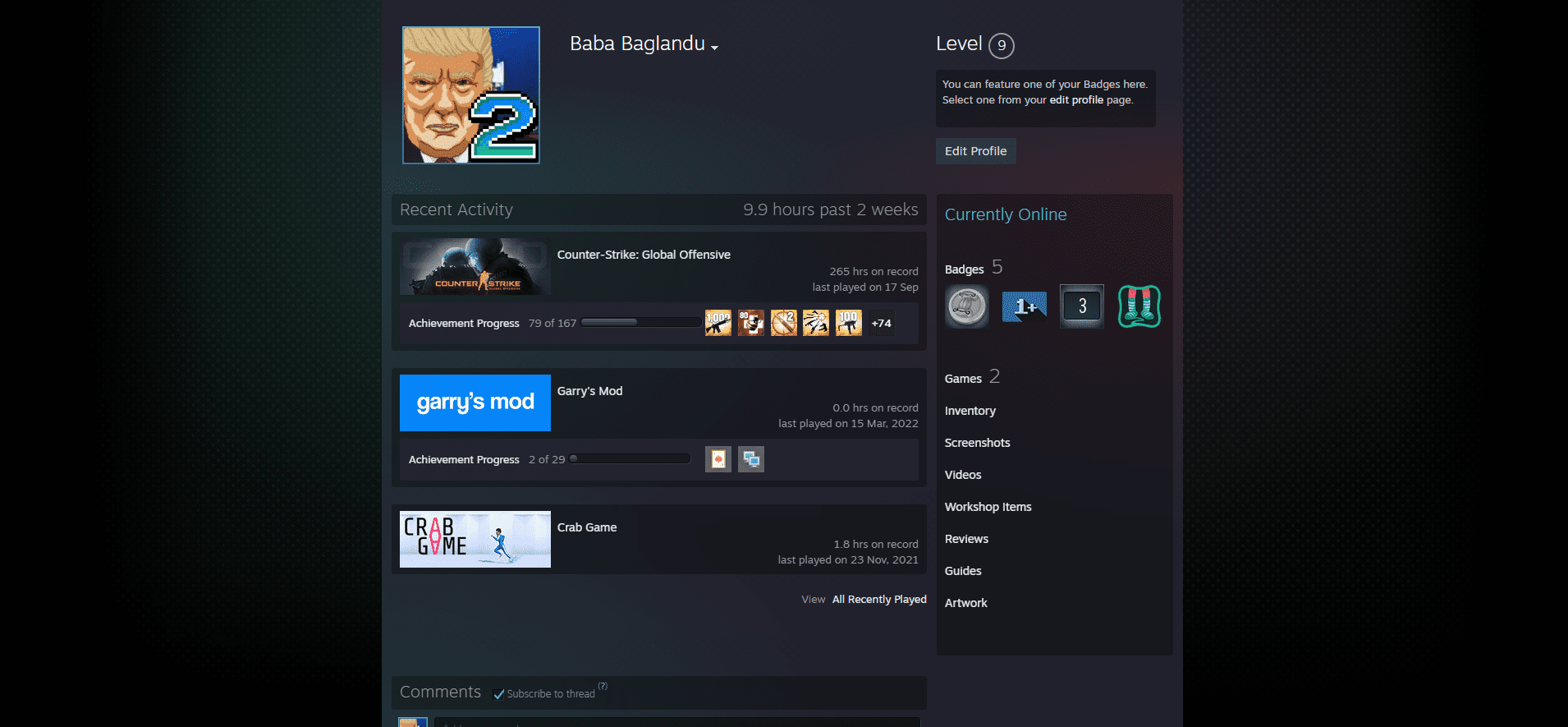Open Garry's Mod Achievement Progress 2 of 29
This screenshot has width=1568, height=727.
click(x=487, y=460)
